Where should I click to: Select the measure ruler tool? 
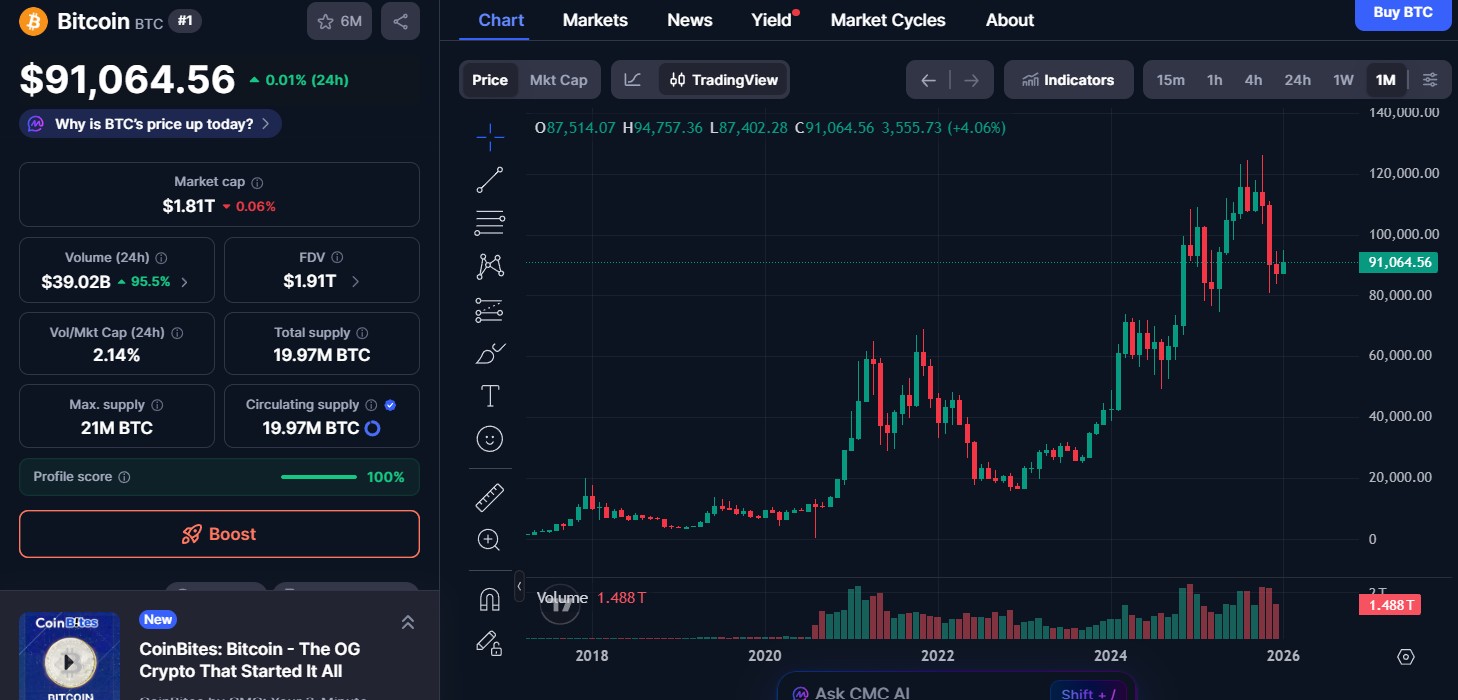(489, 496)
